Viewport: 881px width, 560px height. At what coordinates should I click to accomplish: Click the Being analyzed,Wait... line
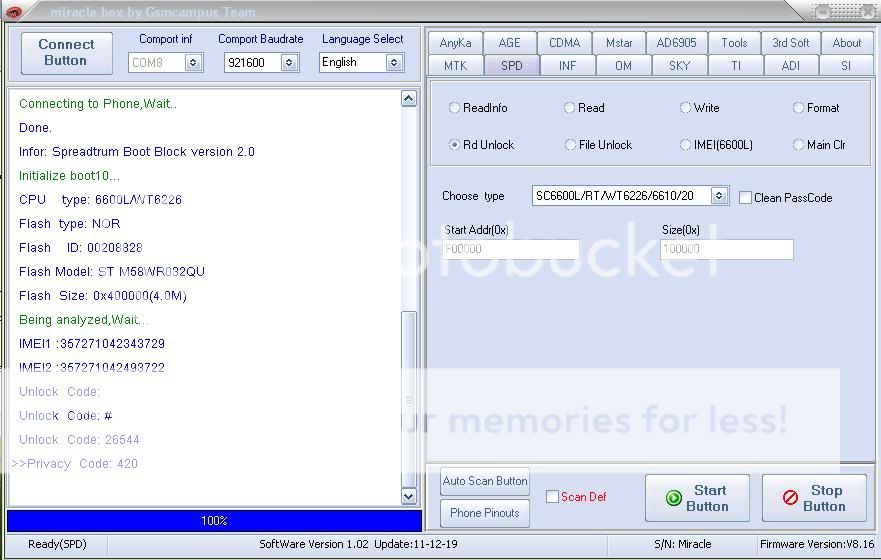point(84,320)
